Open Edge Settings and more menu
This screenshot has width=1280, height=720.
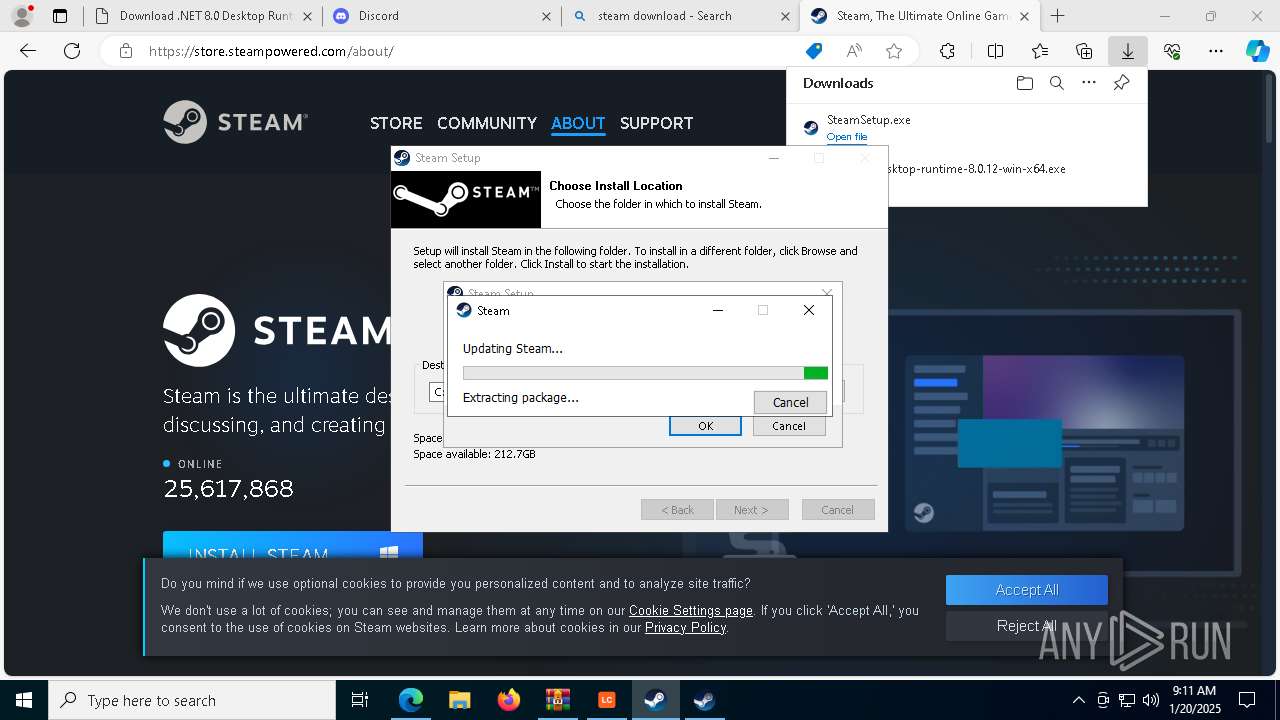click(1216, 51)
